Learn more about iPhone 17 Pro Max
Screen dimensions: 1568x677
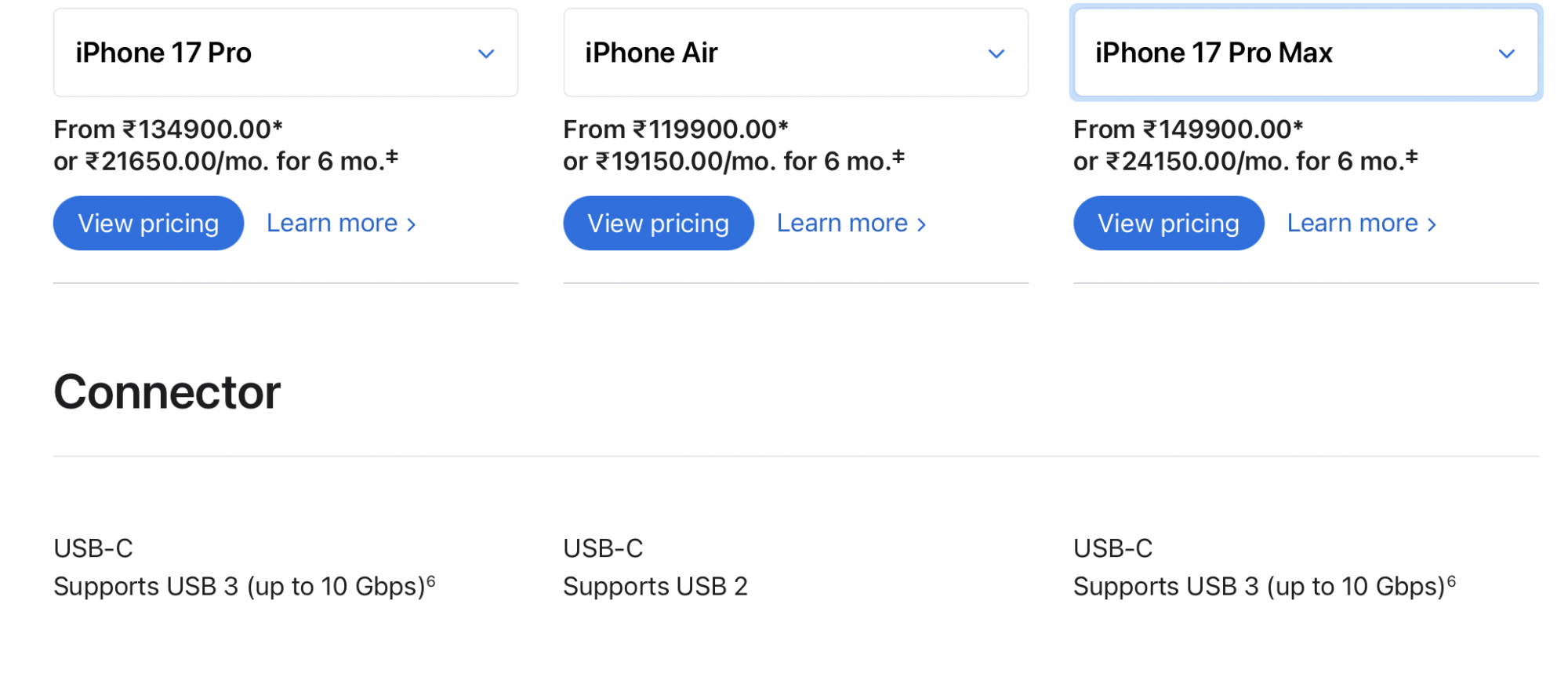[x=1361, y=224]
